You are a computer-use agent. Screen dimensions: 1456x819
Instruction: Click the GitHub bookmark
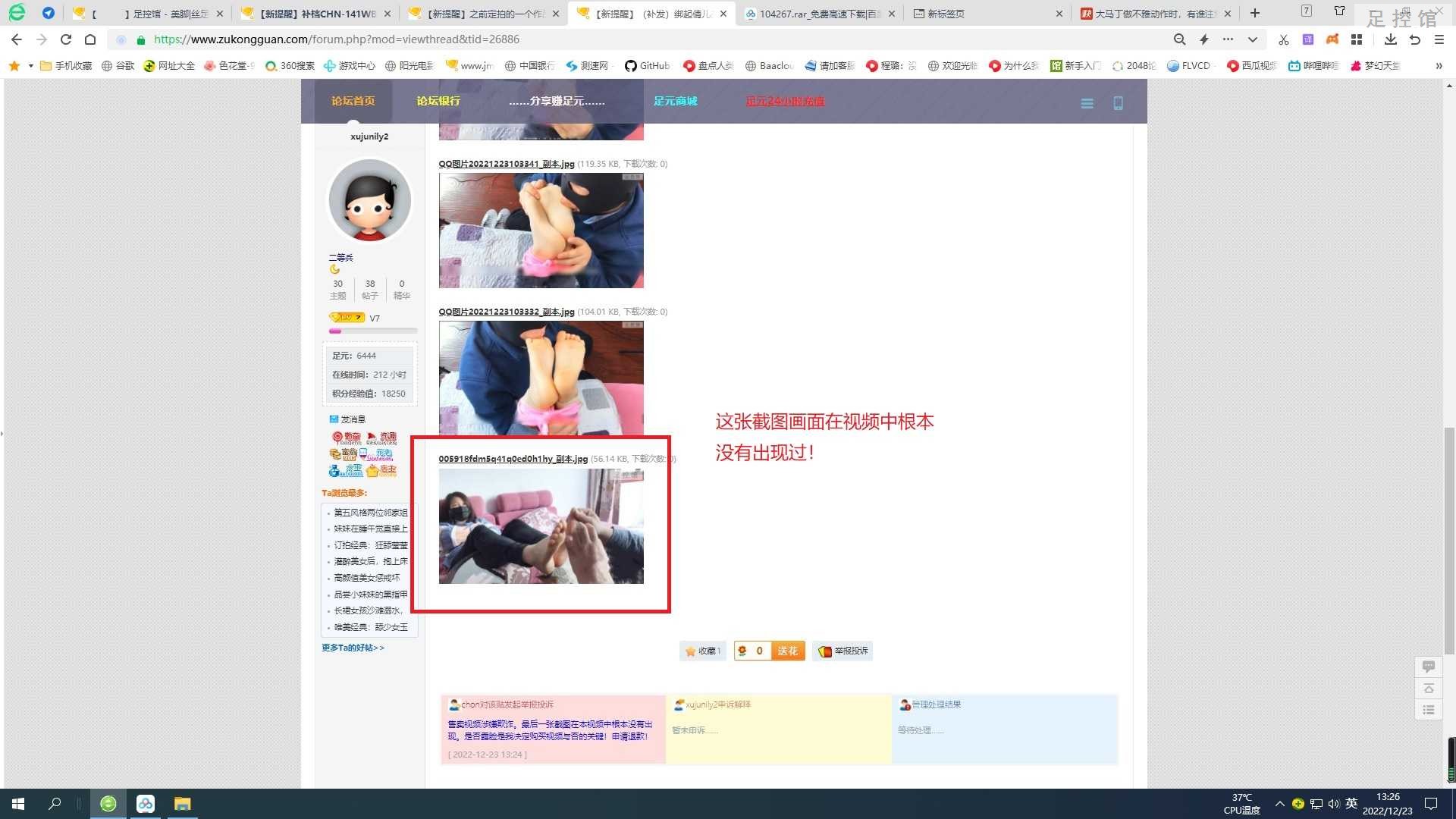(647, 66)
